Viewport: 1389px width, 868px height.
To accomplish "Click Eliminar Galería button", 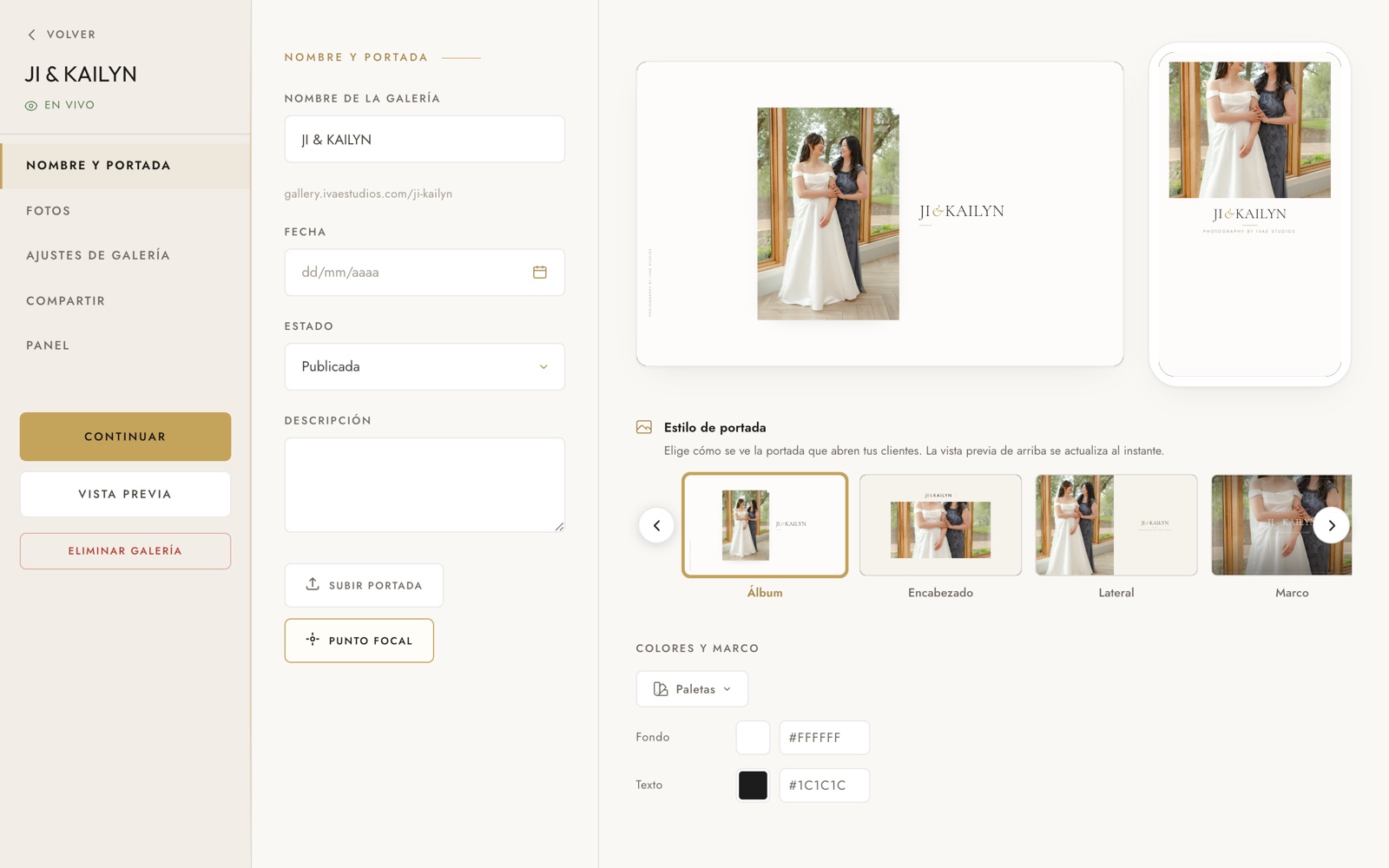I will pos(125,551).
